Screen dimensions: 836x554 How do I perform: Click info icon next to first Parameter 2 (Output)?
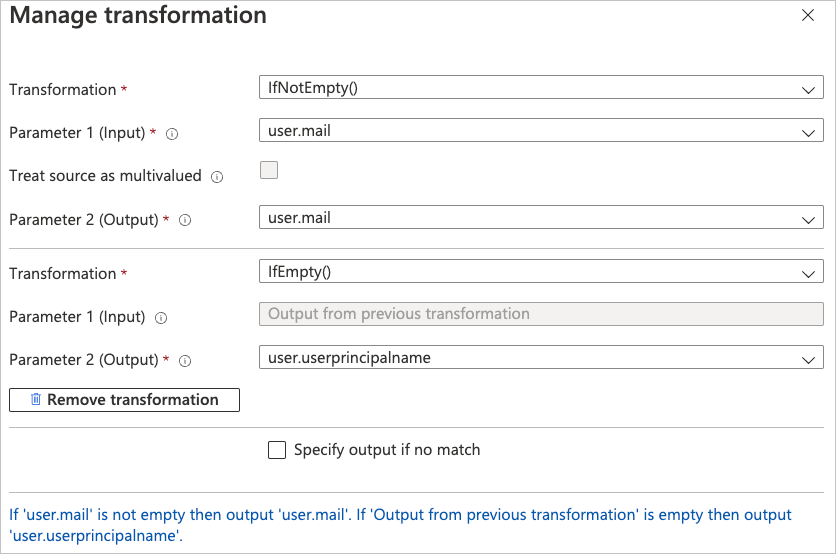(x=184, y=220)
